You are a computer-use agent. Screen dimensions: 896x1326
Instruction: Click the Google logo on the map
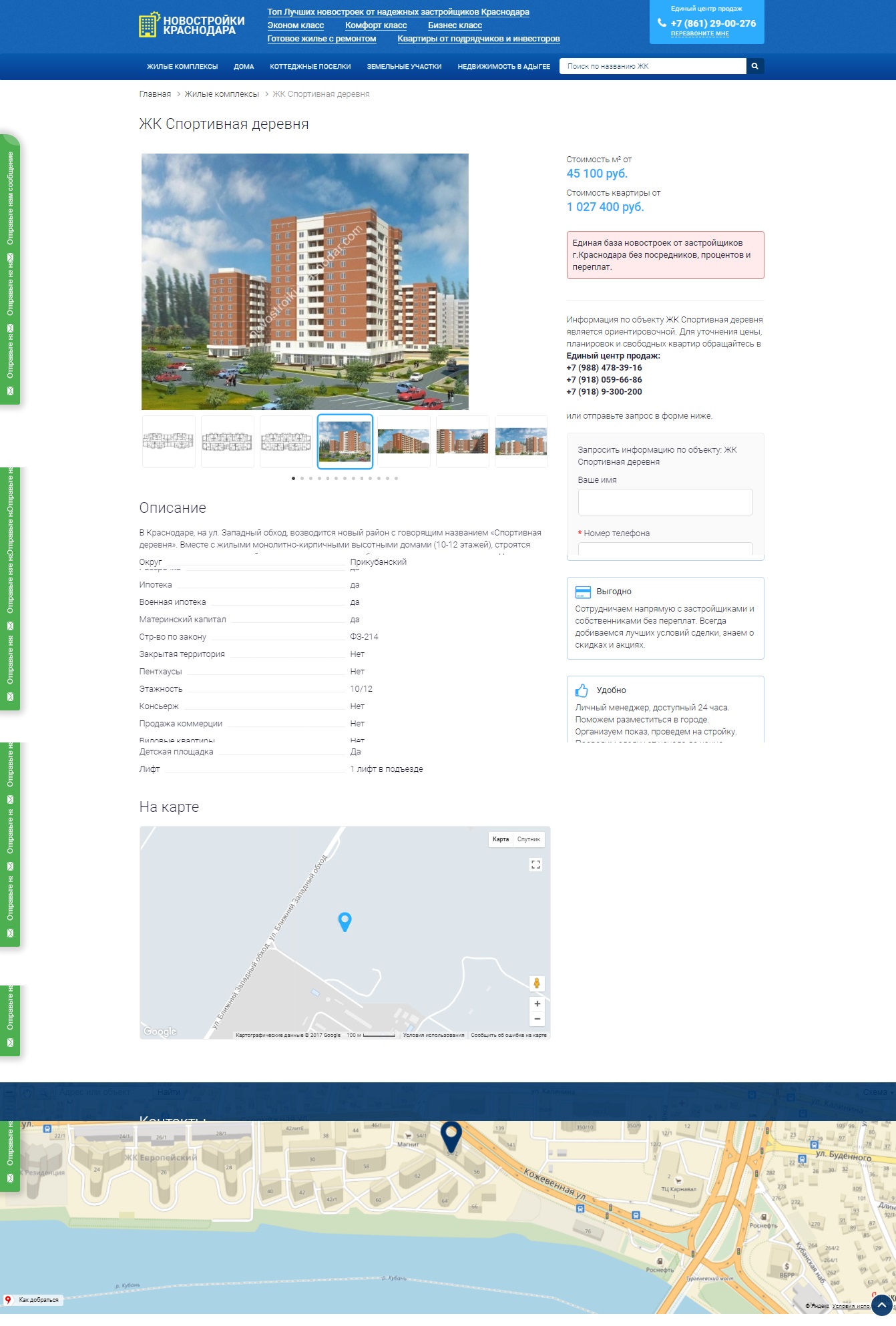pyautogui.click(x=160, y=1032)
